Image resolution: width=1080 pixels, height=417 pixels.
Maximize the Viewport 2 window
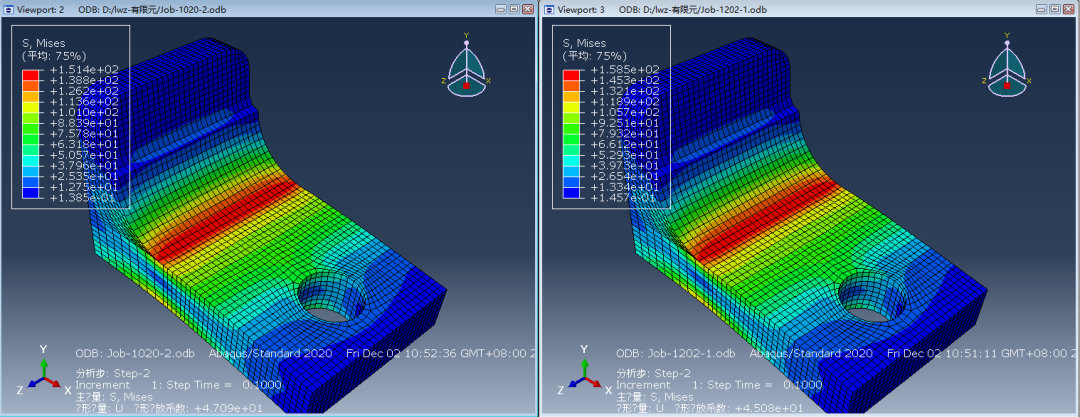tap(514, 9)
